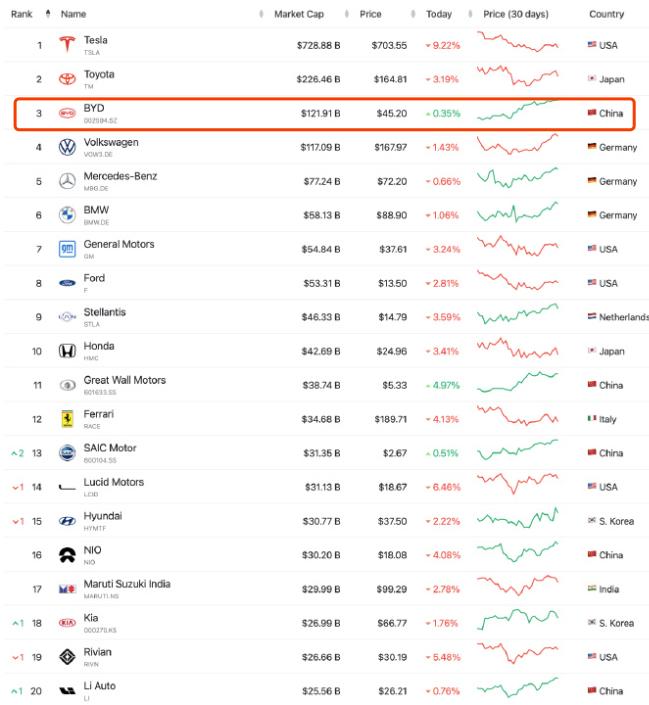Click Tesla market cap $728.88 B

(318, 45)
